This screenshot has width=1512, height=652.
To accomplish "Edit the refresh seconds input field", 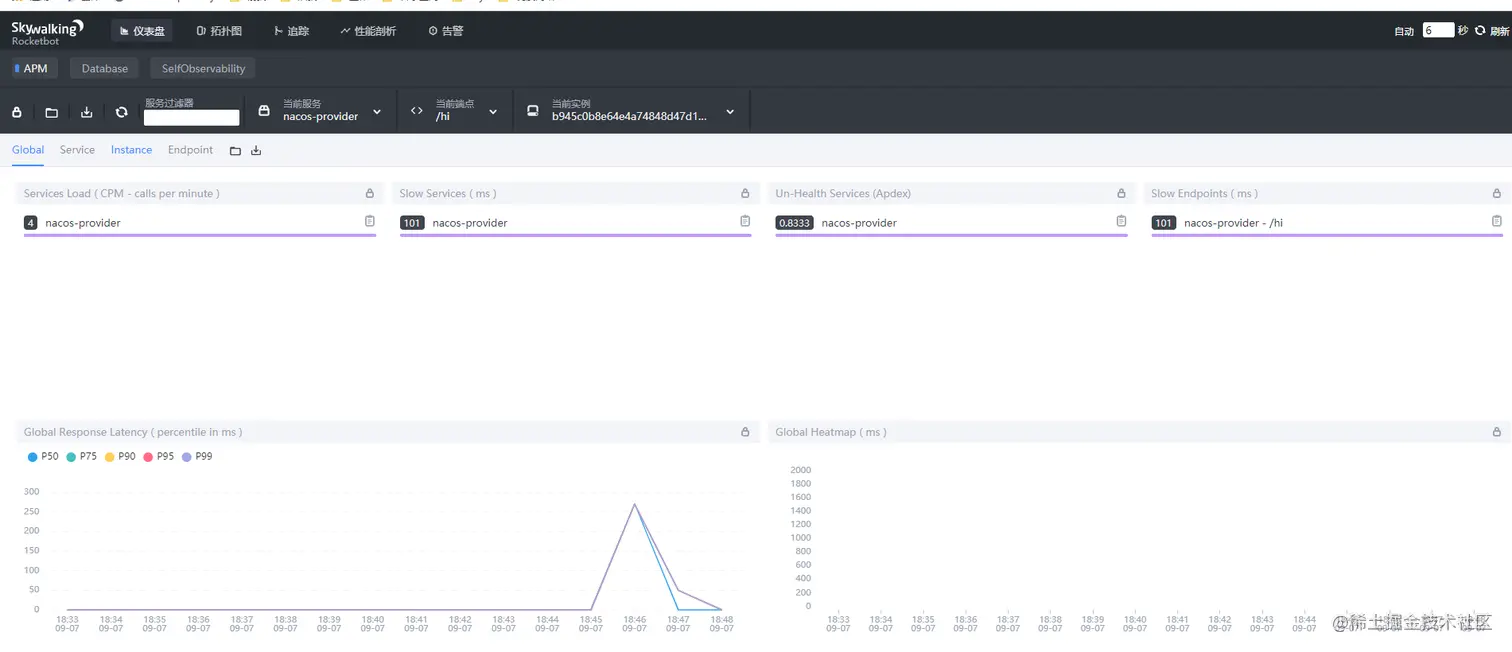I will coord(1438,31).
